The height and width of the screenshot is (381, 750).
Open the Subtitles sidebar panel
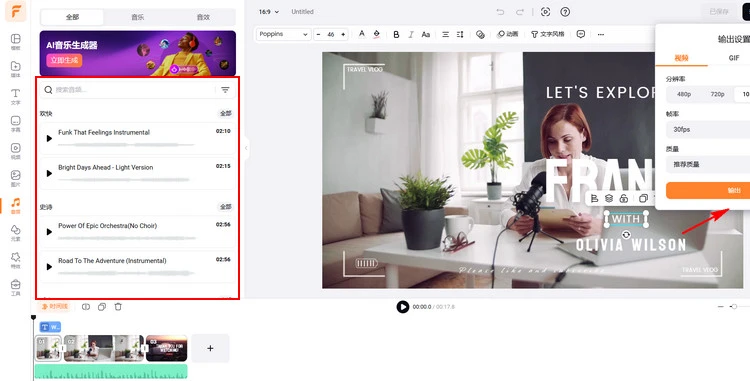click(x=15, y=123)
